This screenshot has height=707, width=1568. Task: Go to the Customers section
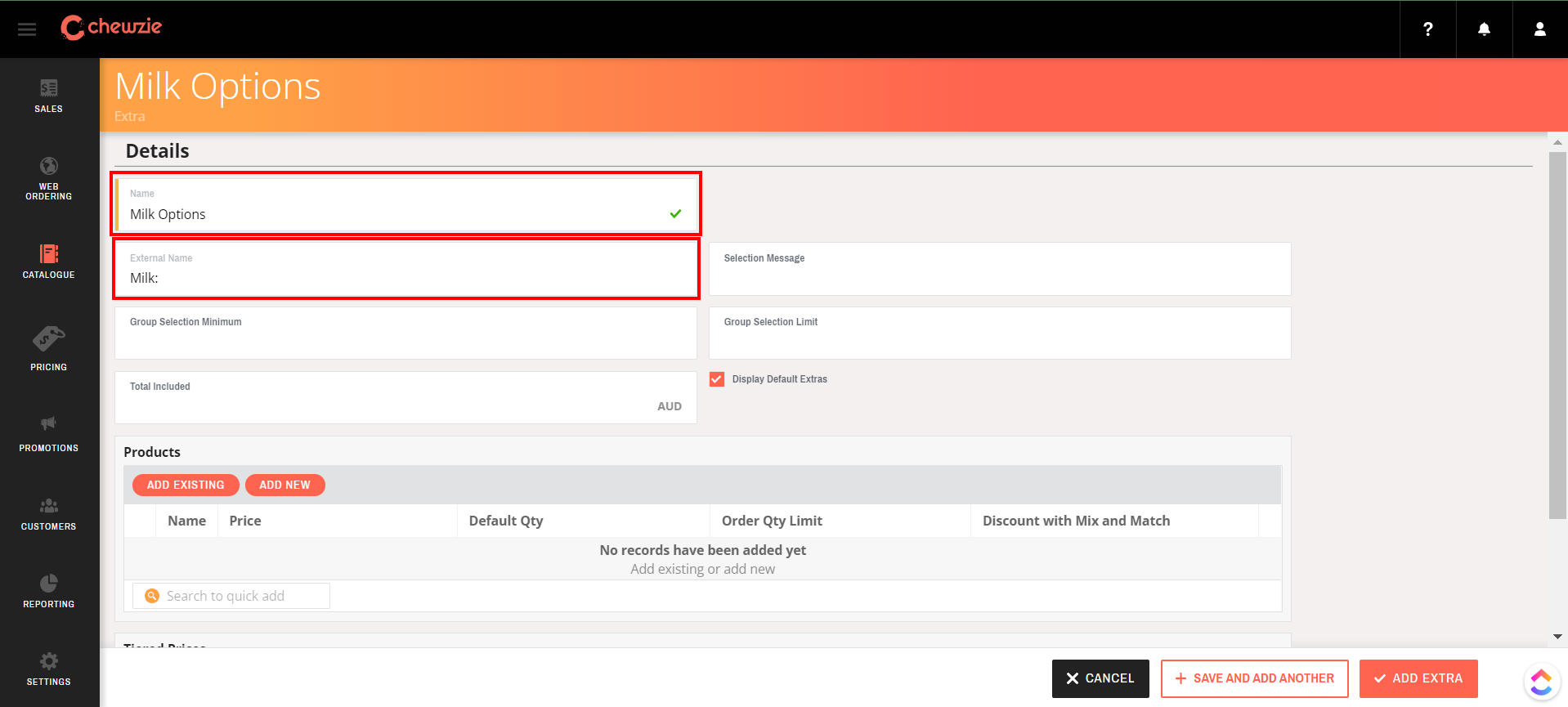click(x=49, y=514)
